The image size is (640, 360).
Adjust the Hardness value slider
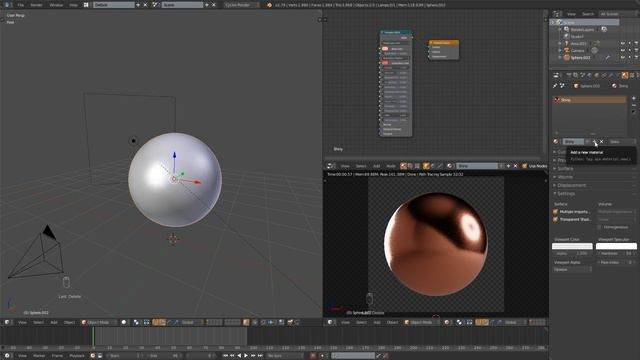coord(616,253)
